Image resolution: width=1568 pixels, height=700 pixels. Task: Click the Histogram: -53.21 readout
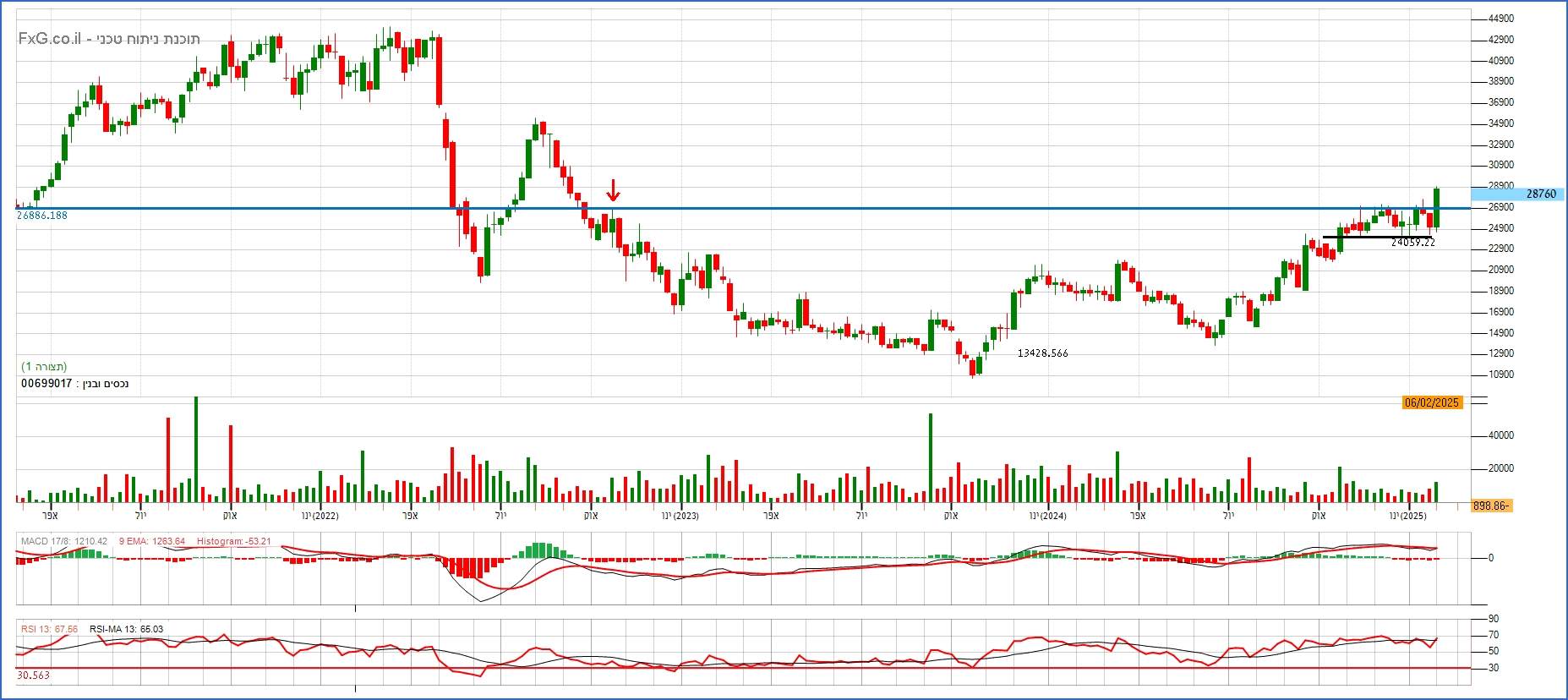click(234, 541)
